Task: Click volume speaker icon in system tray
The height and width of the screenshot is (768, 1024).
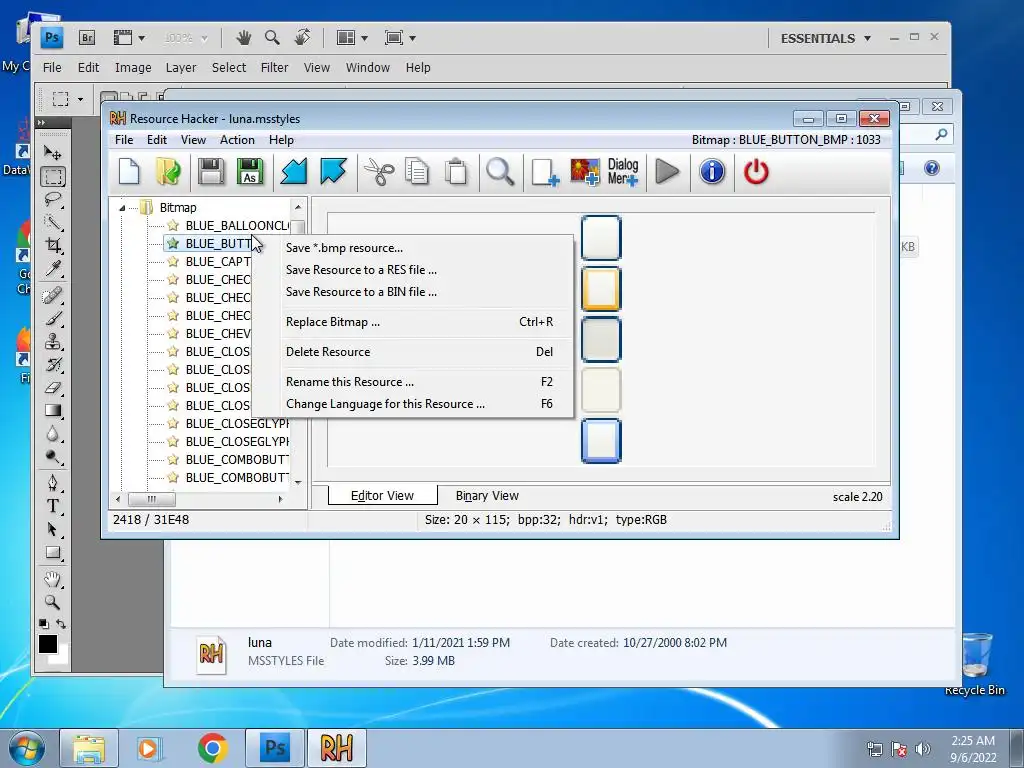Action: tap(923, 749)
